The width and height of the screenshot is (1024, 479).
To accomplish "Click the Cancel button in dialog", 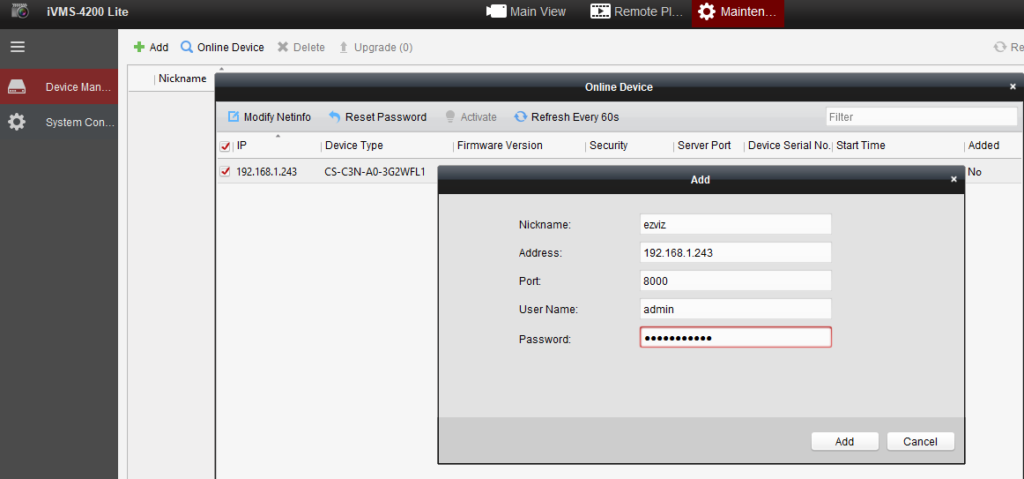I will (920, 441).
